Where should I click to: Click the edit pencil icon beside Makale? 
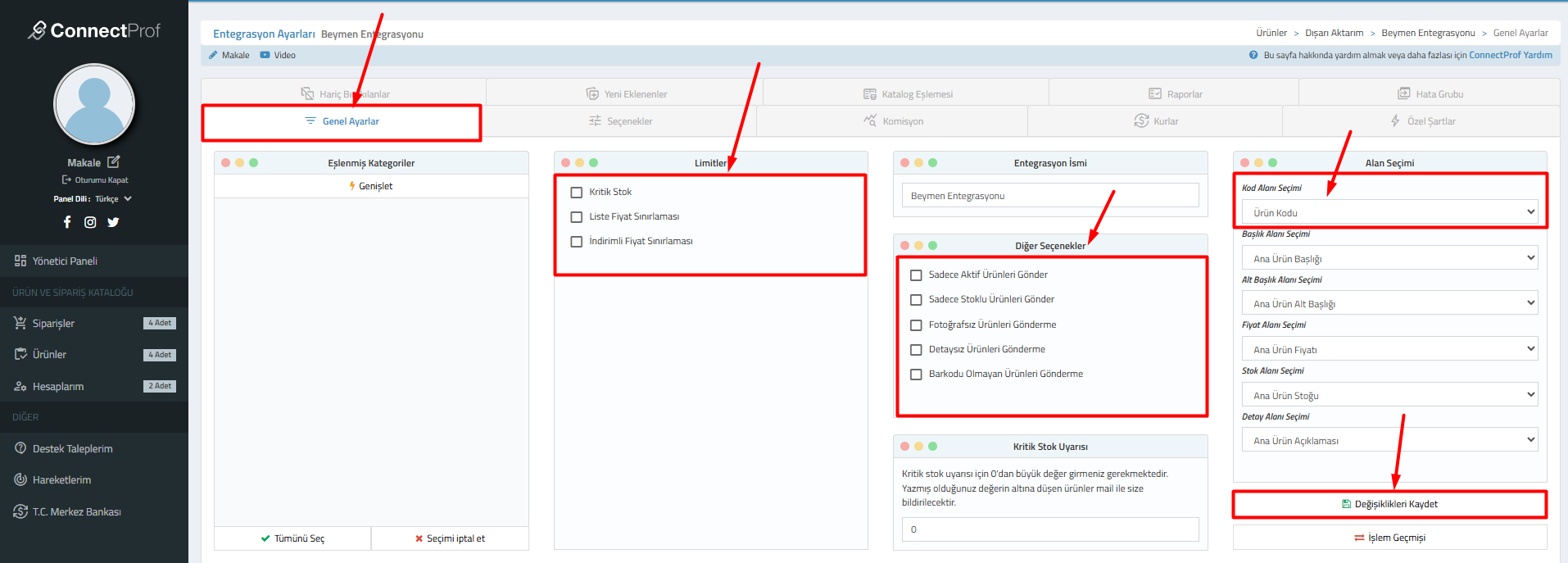click(114, 162)
